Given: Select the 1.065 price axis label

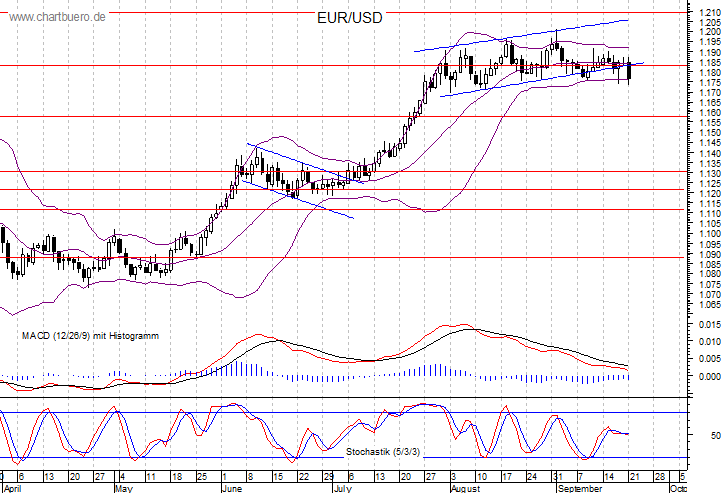Looking at the screenshot, I should point(706,305).
